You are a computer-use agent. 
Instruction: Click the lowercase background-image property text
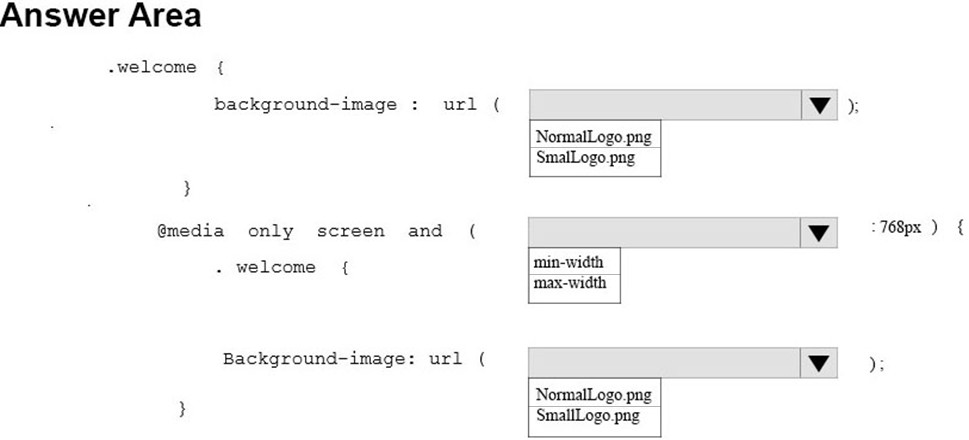point(305,105)
